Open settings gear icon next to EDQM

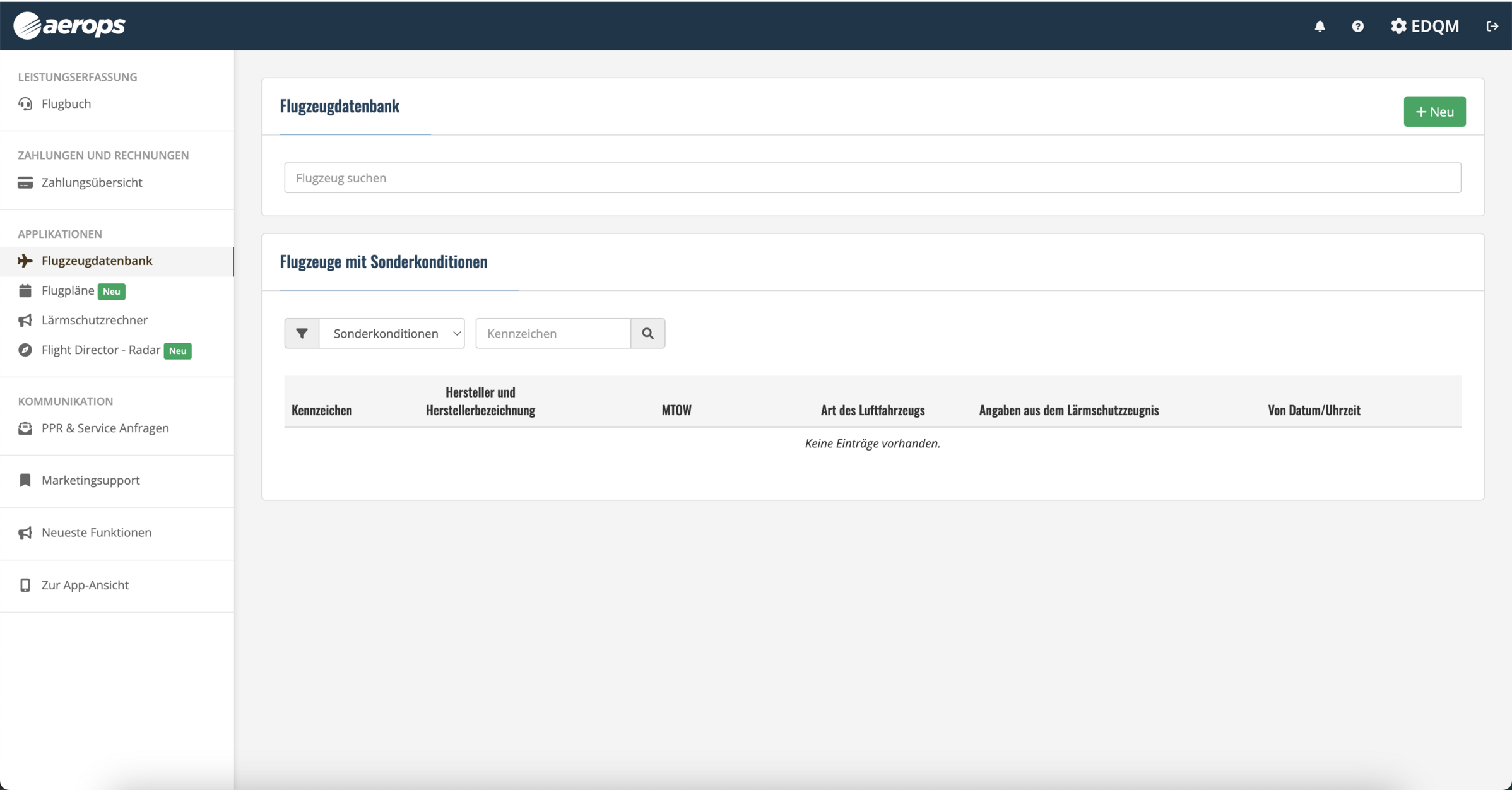(x=1398, y=26)
